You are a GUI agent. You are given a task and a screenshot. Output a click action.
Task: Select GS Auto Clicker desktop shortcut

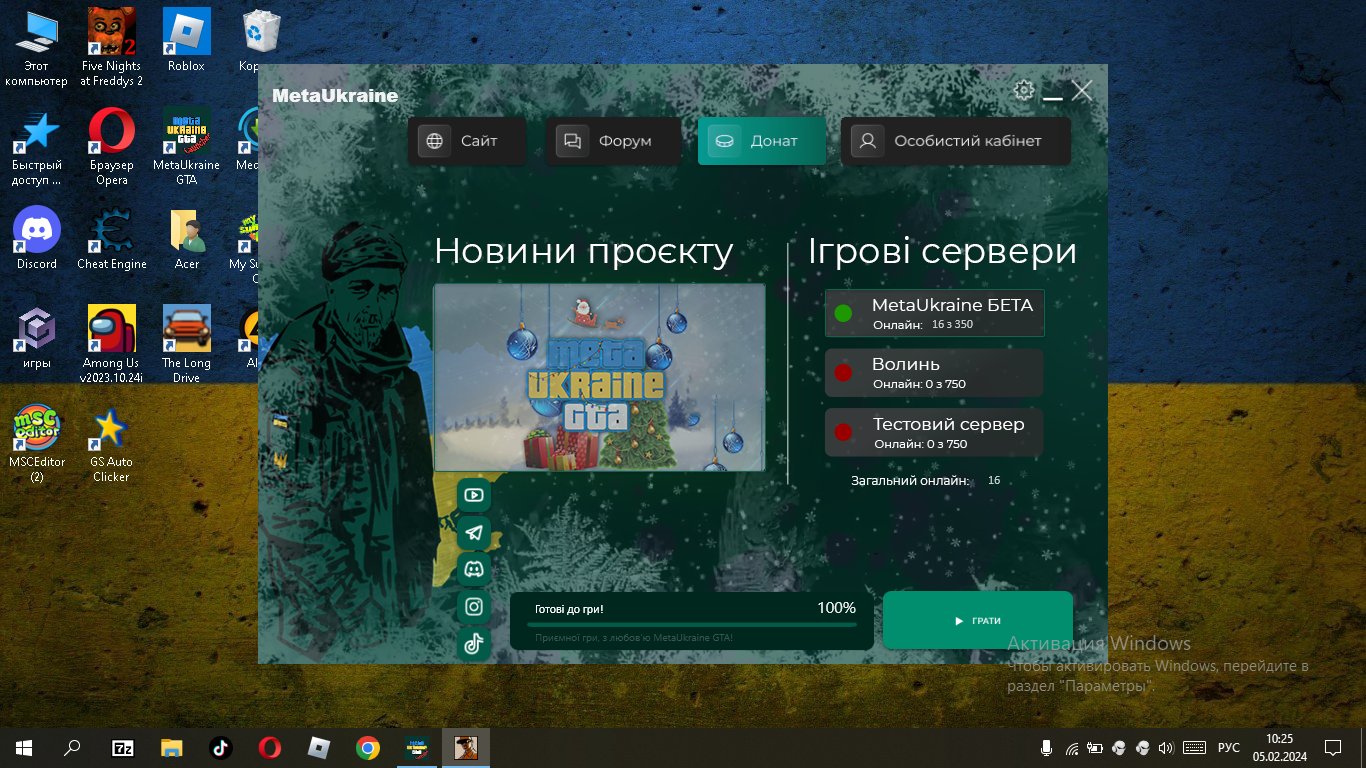(112, 444)
